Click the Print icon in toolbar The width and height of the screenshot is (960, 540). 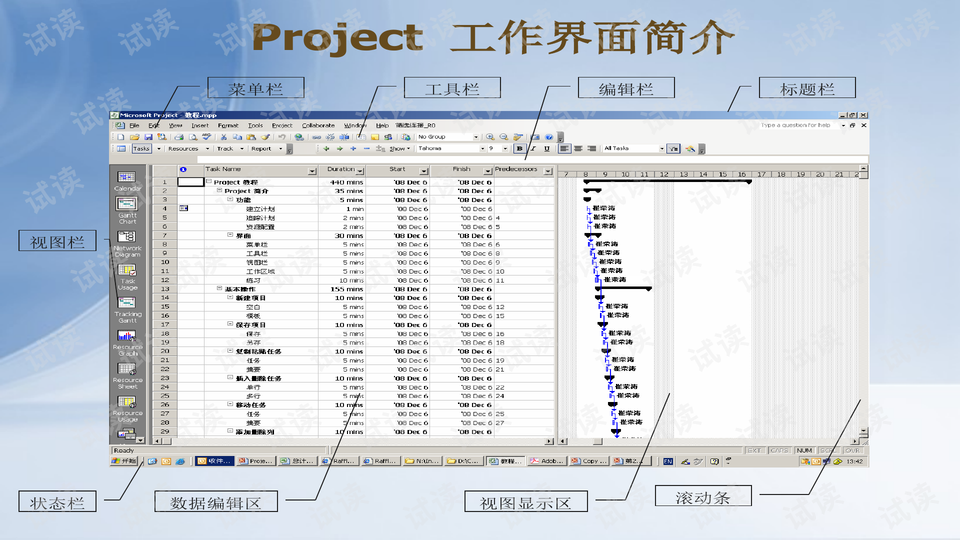point(179,137)
